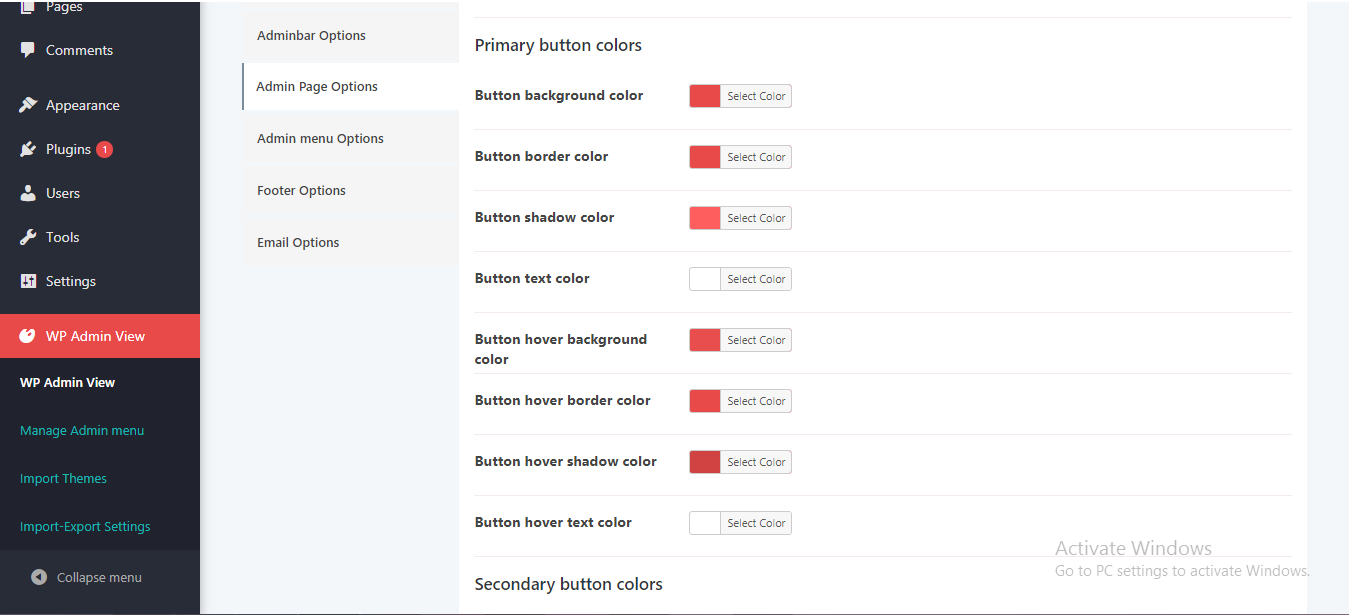1349x615 pixels.
Task: Go to Import Themes submenu
Action: tap(63, 479)
